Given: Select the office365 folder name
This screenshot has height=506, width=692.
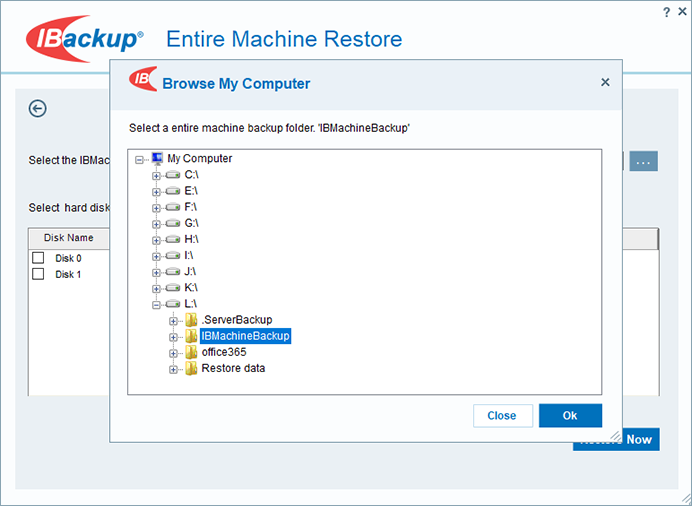Looking at the screenshot, I should tap(224, 352).
